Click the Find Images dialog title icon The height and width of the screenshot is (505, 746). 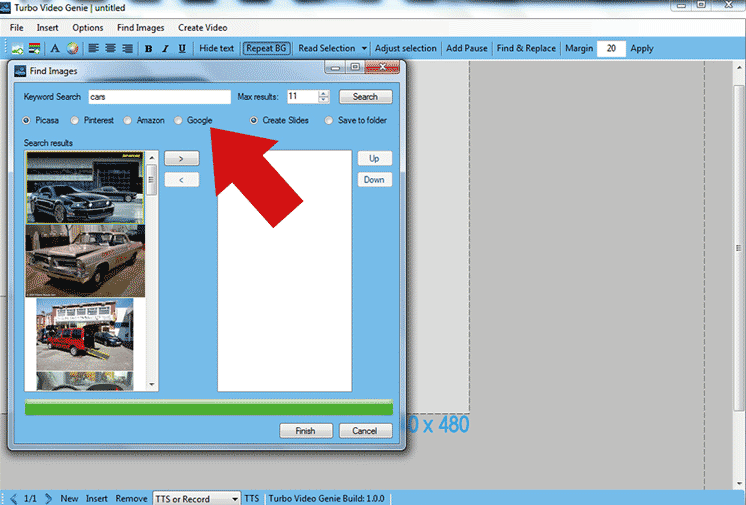[20, 71]
